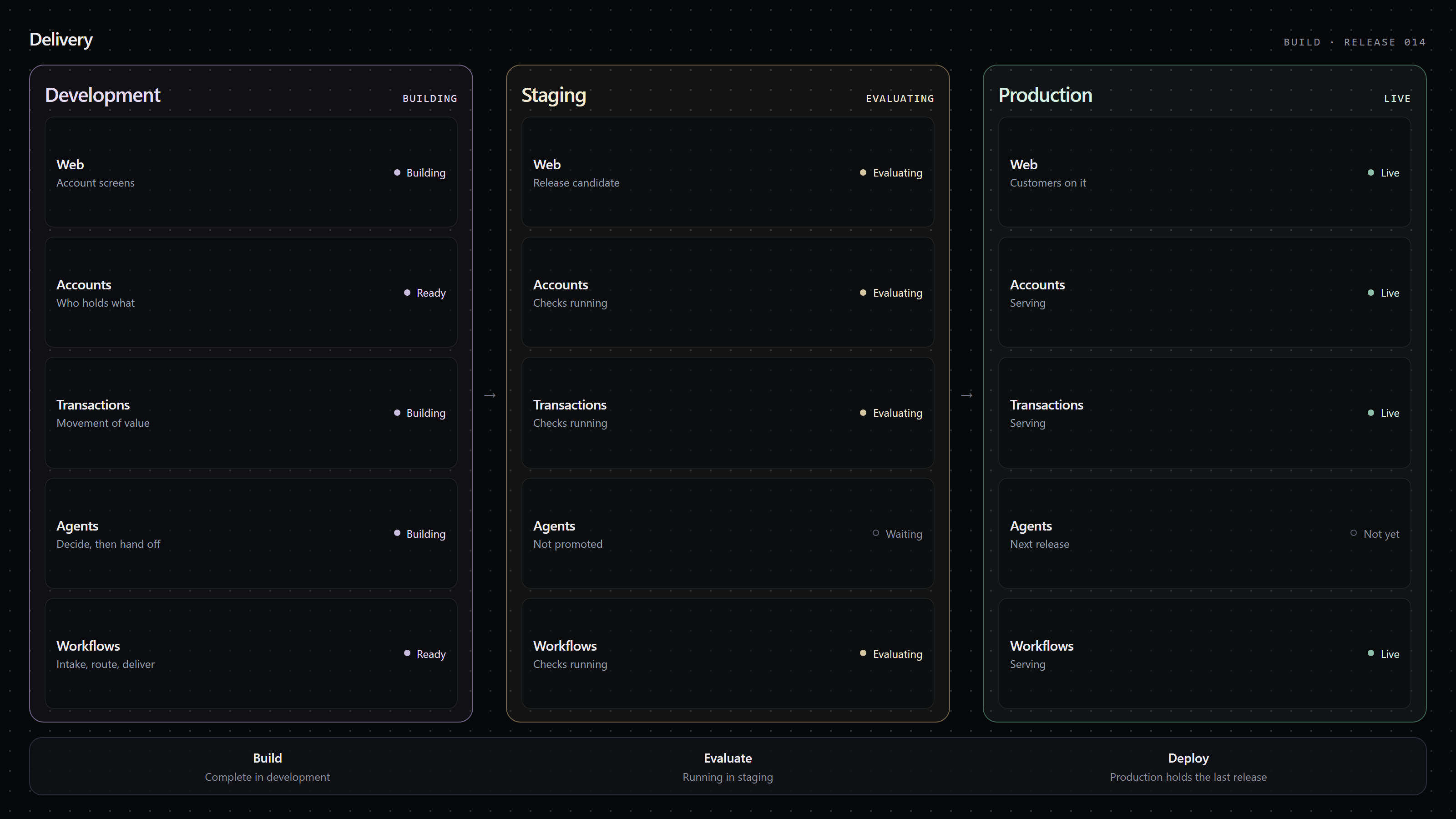This screenshot has width=1456, height=819.
Task: Click 'Live' status on Production Accounts
Action: 1383,293
